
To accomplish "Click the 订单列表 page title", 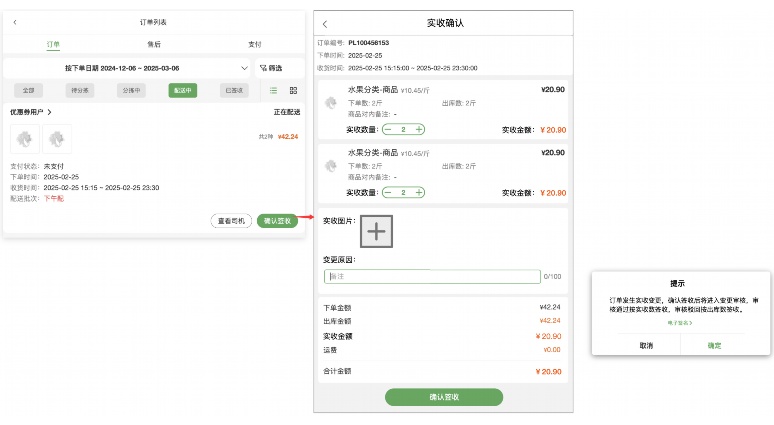I will [153, 22].
